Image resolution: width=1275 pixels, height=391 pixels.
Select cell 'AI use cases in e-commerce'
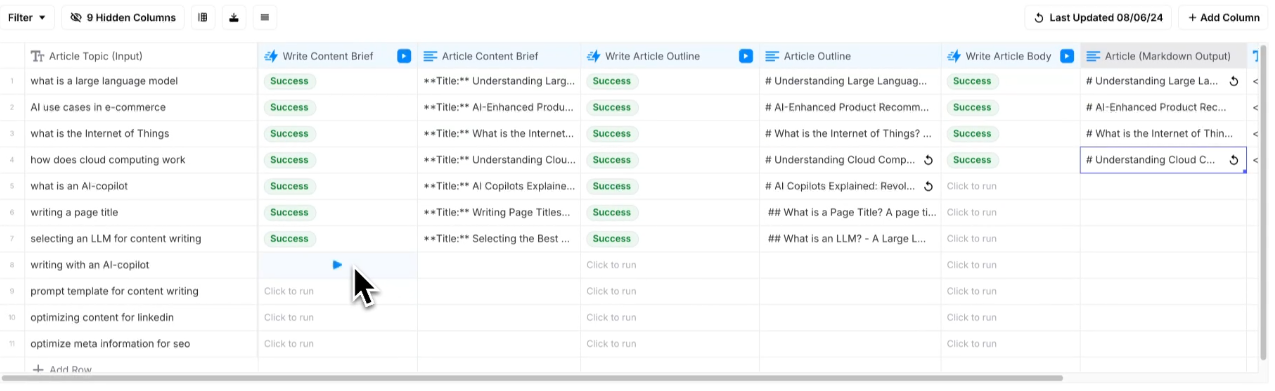[x=141, y=107]
